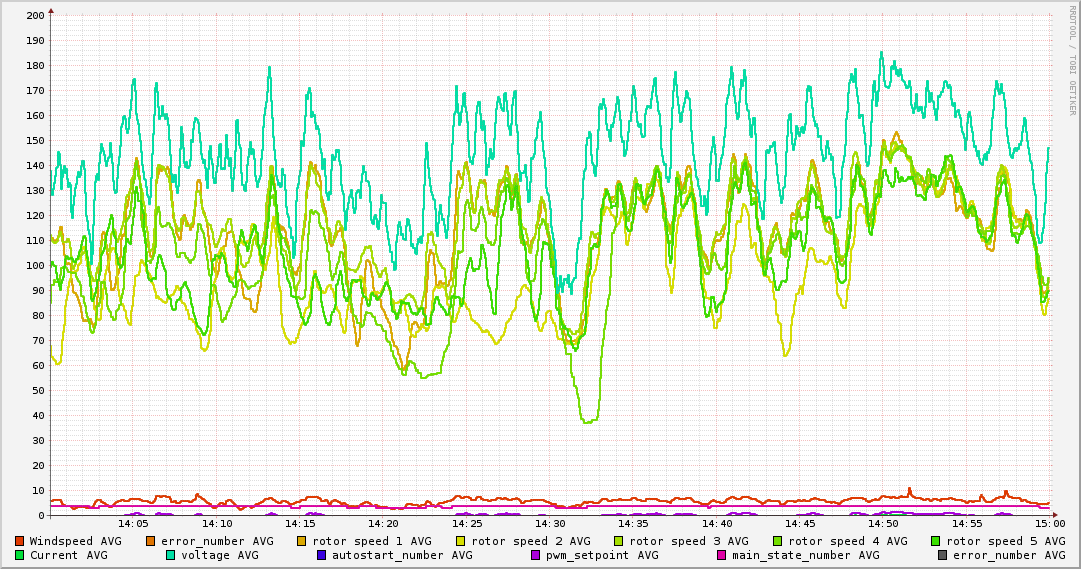
Task: Click the 160 y-axis tick label
Action: pos(34,115)
